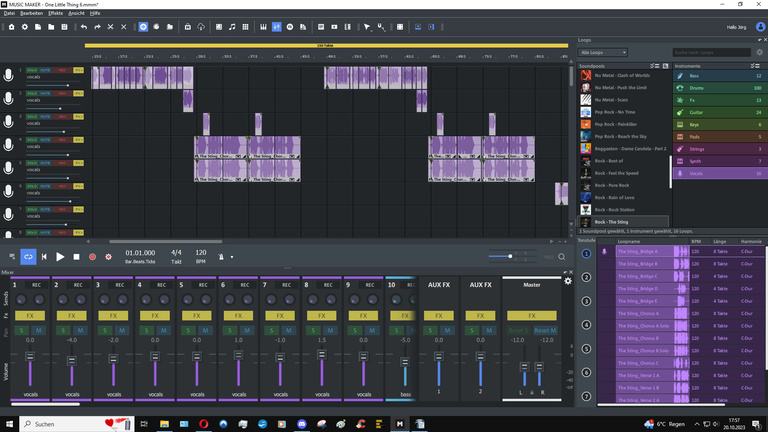Open the Bearbeiten menu
Screen dimensions: 768x432
[x=32, y=13]
